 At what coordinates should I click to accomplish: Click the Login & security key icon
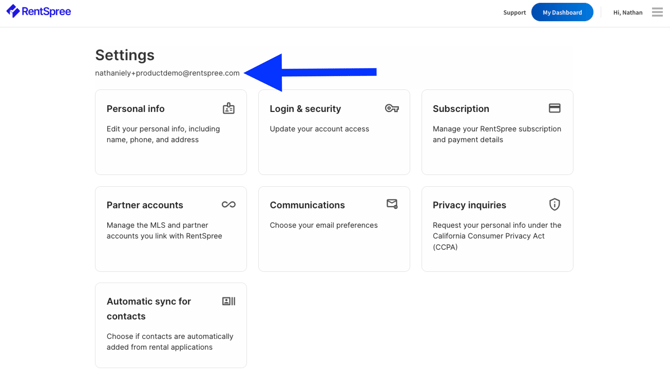(x=392, y=109)
